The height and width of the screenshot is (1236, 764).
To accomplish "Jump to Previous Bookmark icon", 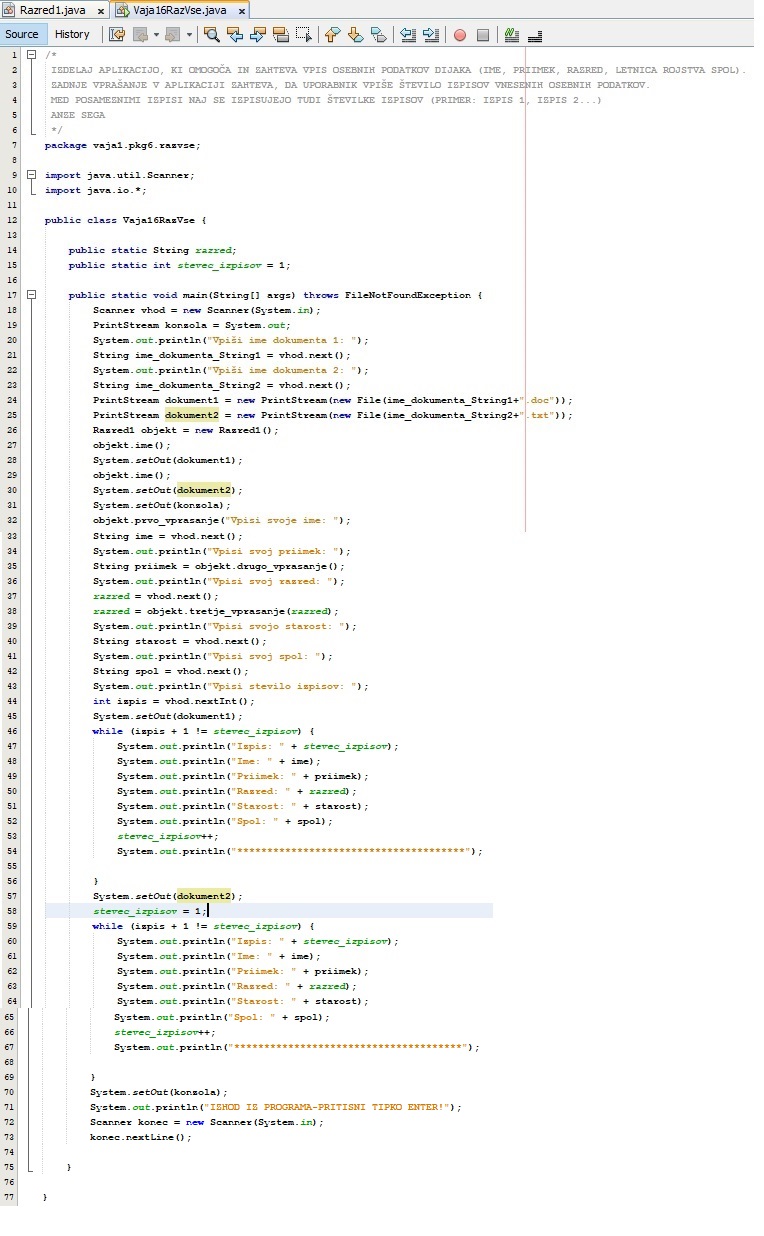I will pos(333,34).
